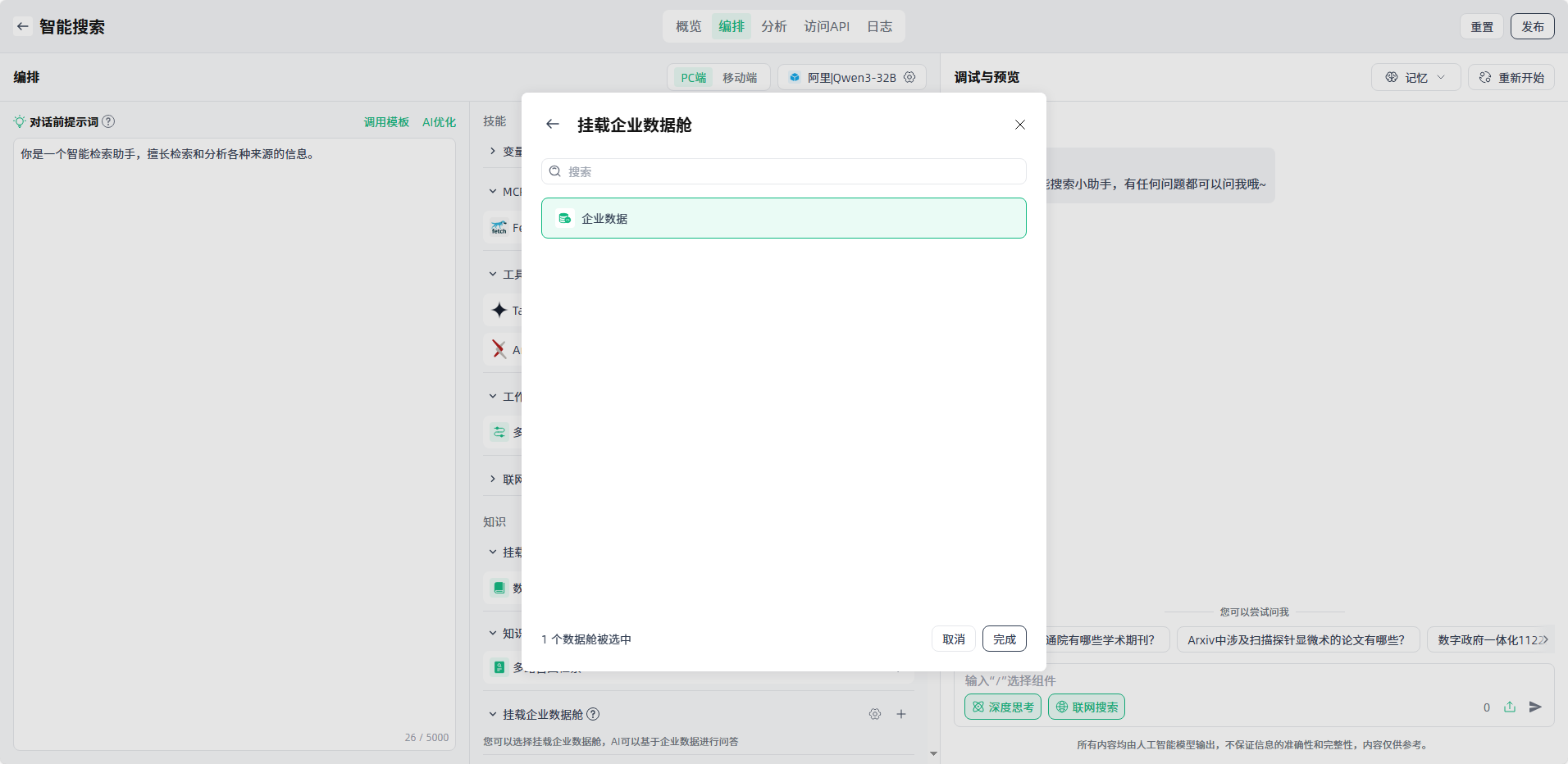Viewport: 1568px width, 764px height.
Task: Click the send message arrow icon
Action: coord(1535,707)
